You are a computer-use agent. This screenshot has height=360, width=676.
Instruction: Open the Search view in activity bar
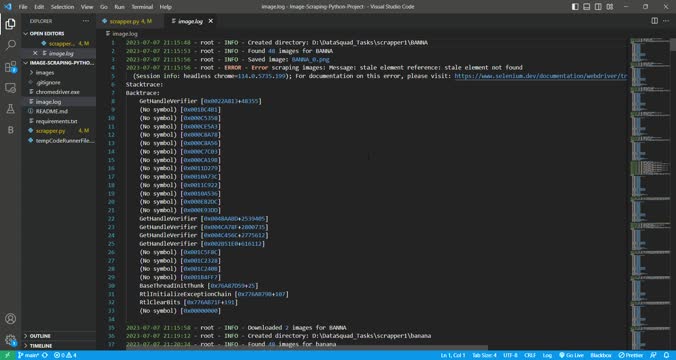tap(10, 45)
